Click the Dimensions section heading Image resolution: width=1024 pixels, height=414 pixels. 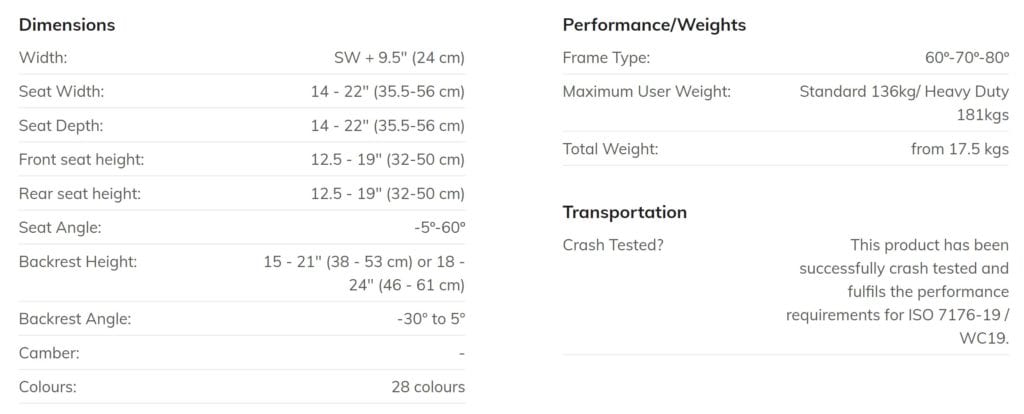[x=67, y=24]
